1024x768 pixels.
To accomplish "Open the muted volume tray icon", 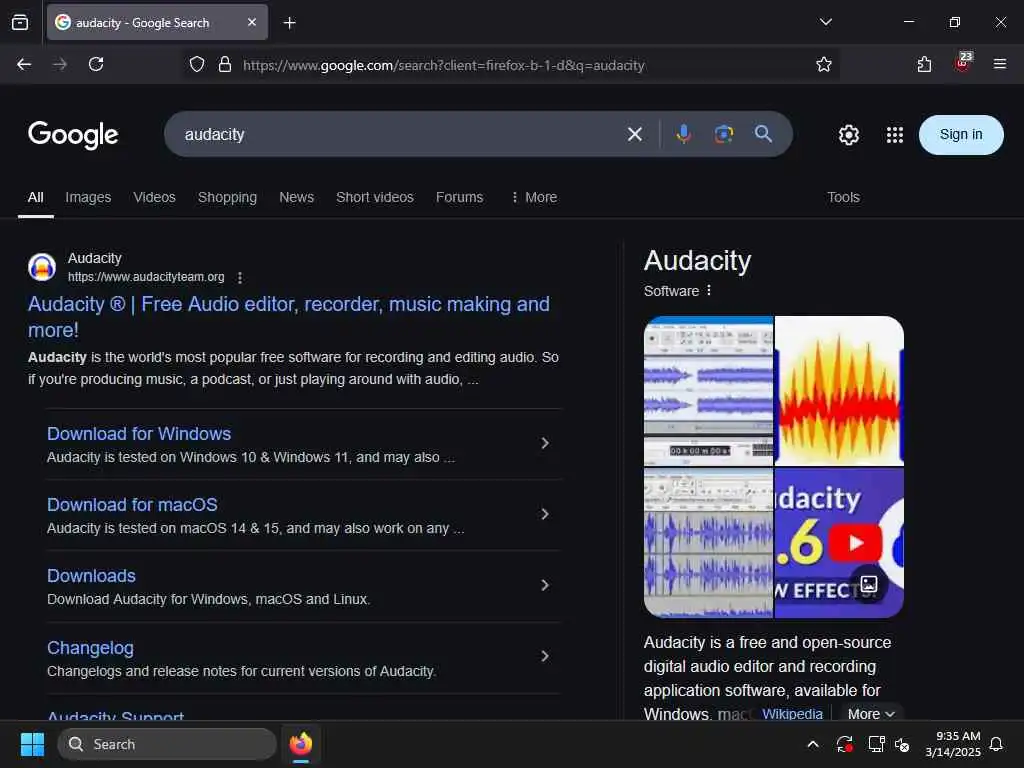I will (902, 744).
